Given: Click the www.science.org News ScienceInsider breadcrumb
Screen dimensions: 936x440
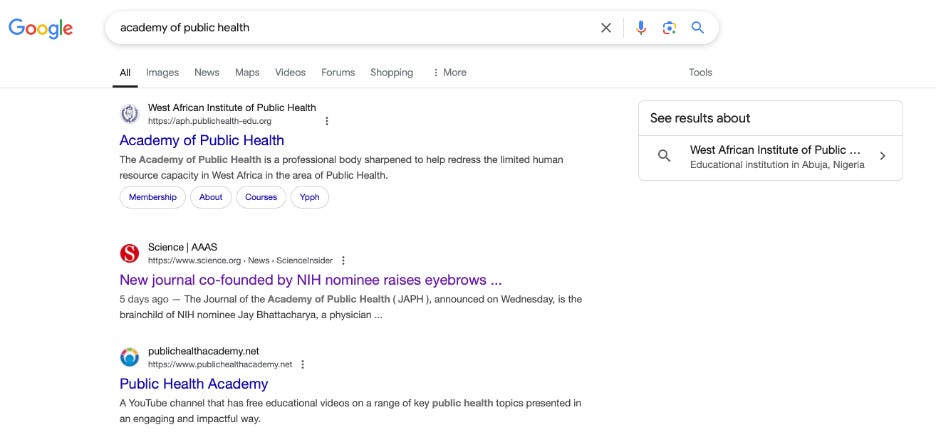Looking at the screenshot, I should pyautogui.click(x=240, y=261).
